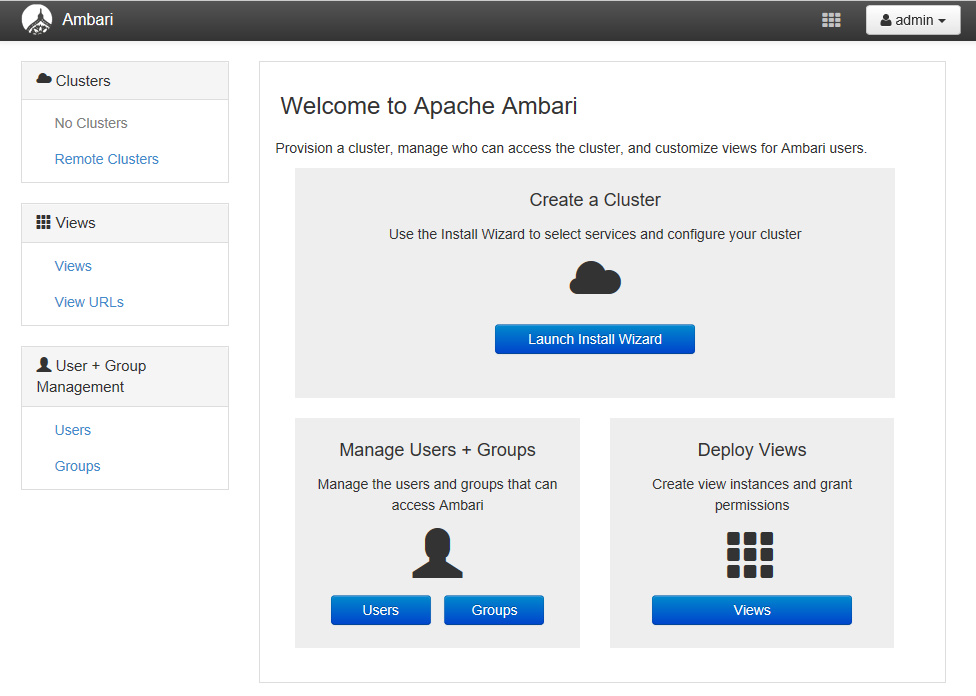Screen dimensions: 976x696
Task: Open the Views link in sidebar
Action: [73, 266]
